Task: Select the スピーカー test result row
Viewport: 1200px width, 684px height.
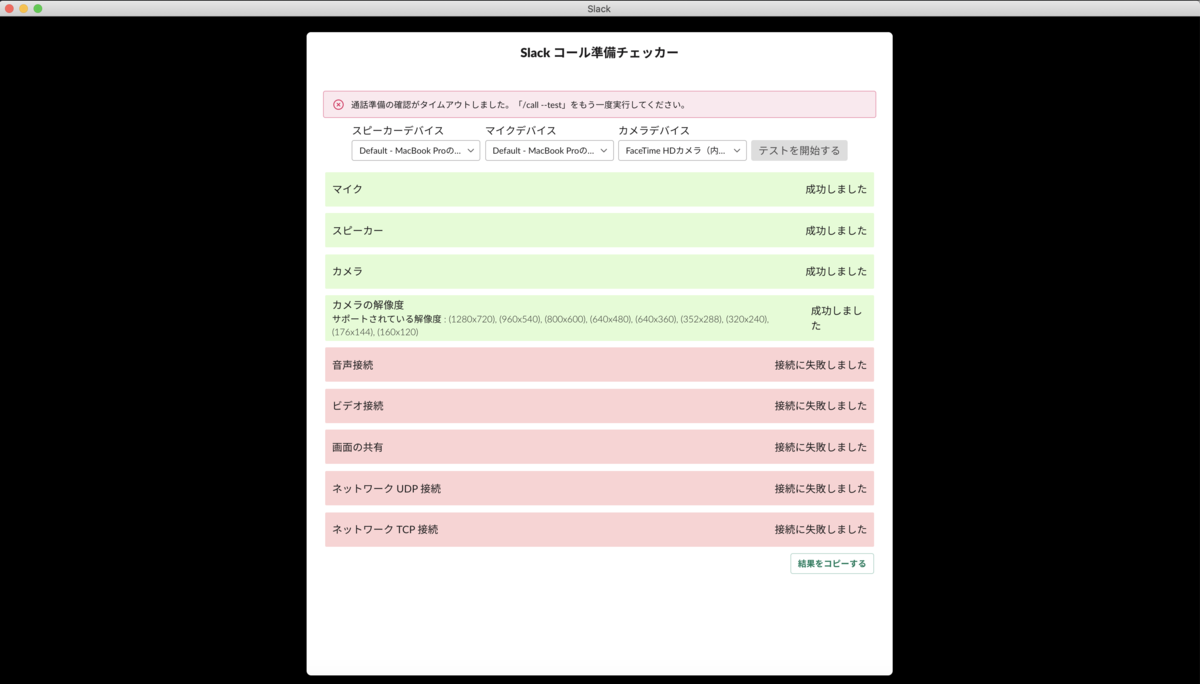Action: (x=599, y=230)
